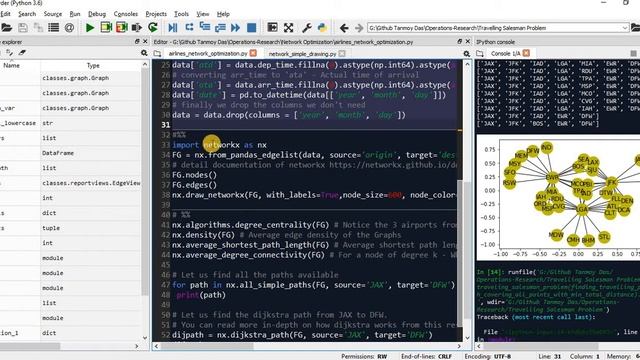Step to next line debug icon
640x360 pixels.
(x=189, y=28)
